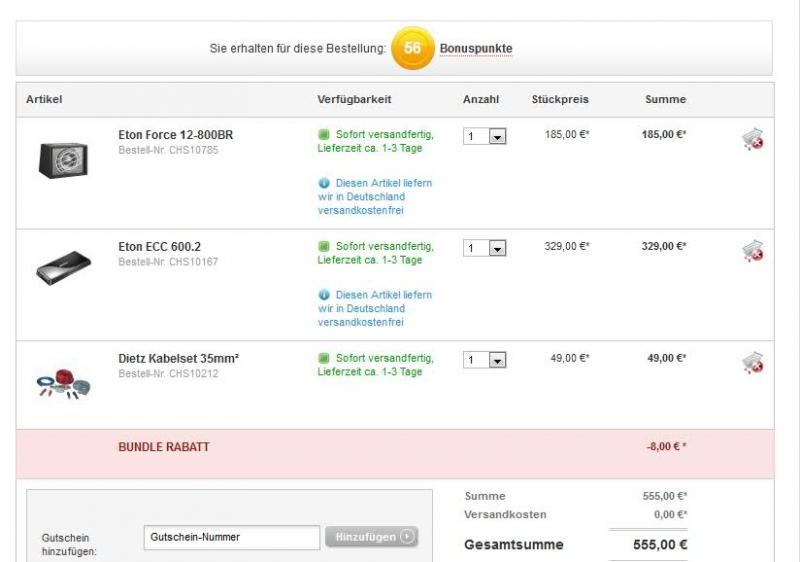Click info icon in Eton Force 12-800BR row
Image resolution: width=800 pixels, height=562 pixels.
coord(323,183)
